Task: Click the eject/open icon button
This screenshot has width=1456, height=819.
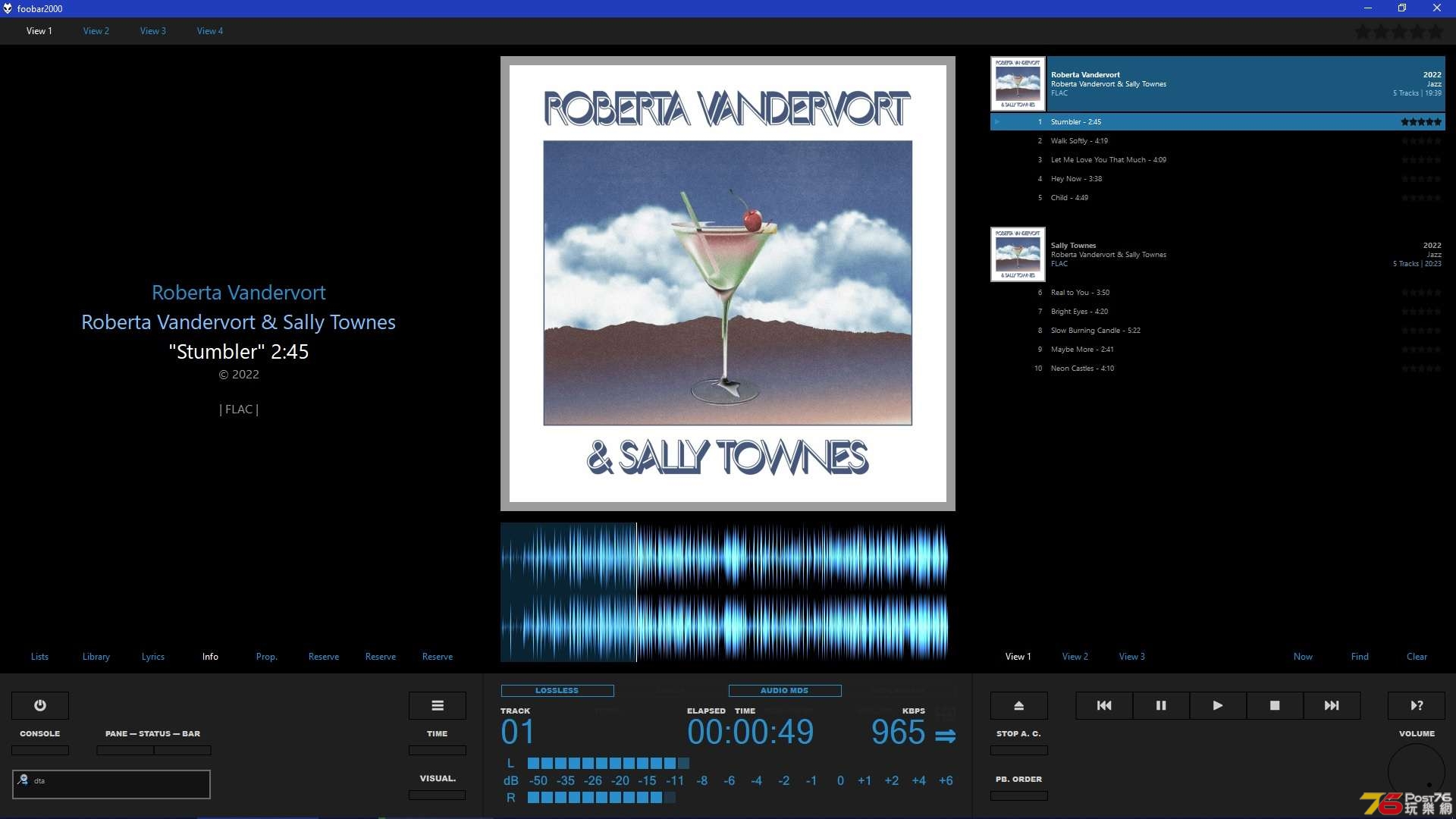Action: coord(1019,705)
